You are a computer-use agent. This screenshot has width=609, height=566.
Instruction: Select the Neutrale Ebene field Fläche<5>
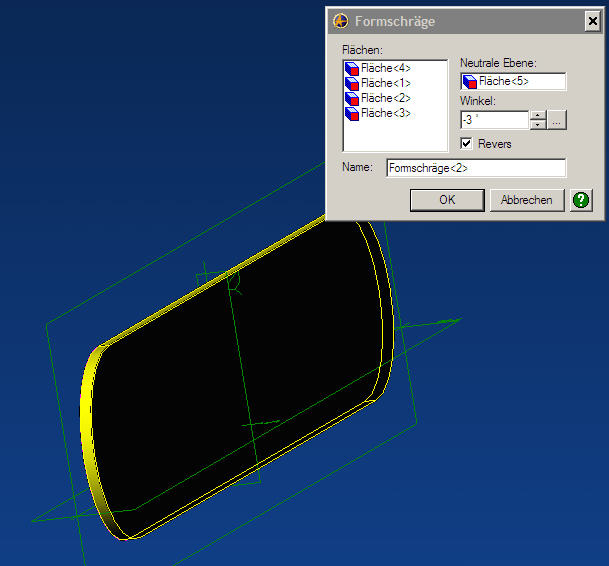(513, 81)
